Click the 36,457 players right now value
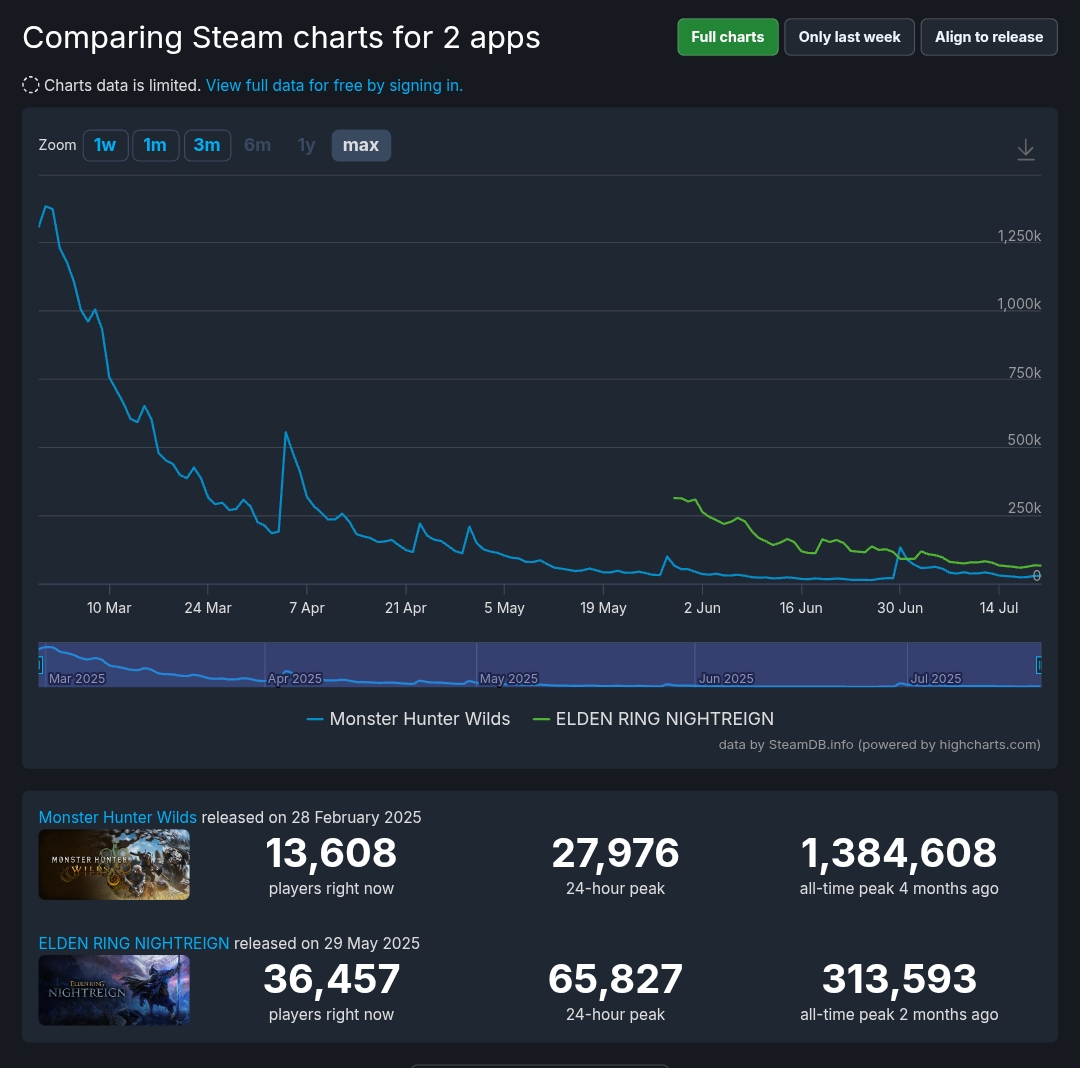 click(331, 978)
